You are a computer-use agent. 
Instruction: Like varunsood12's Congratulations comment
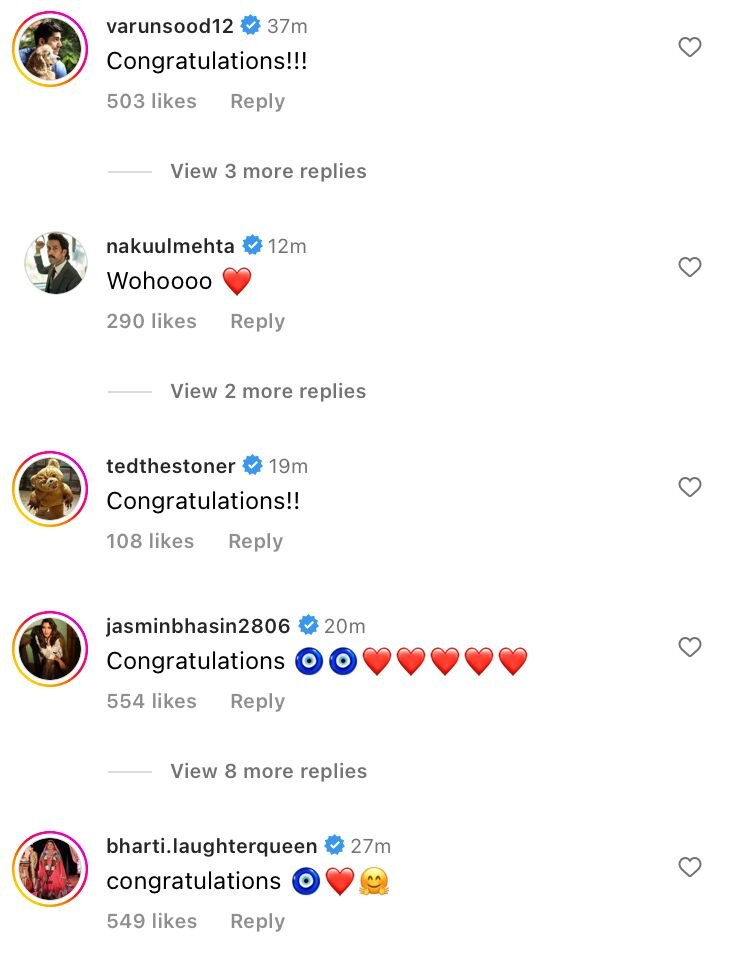pyautogui.click(x=690, y=47)
